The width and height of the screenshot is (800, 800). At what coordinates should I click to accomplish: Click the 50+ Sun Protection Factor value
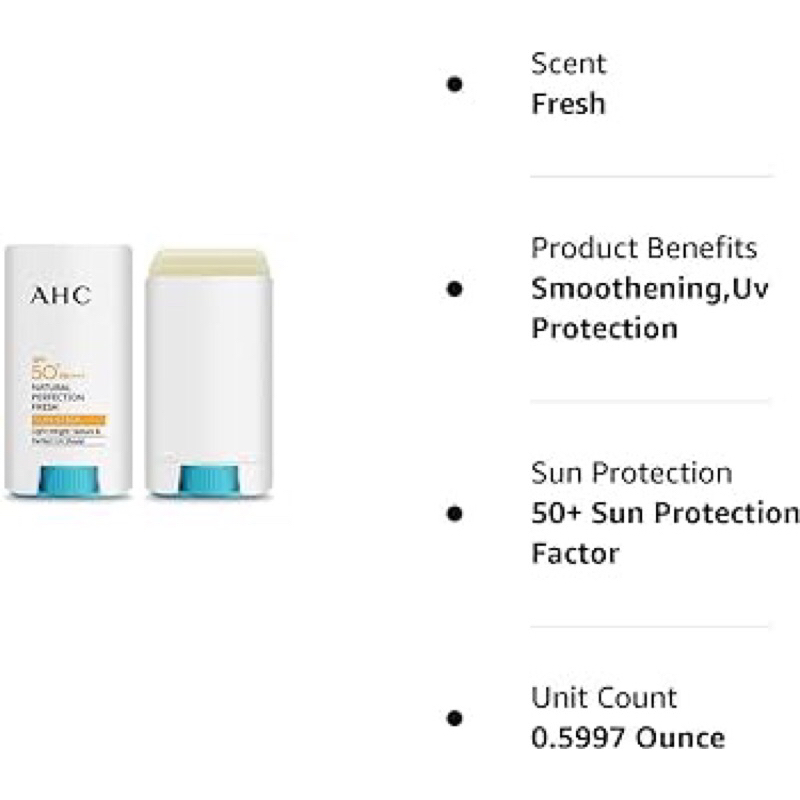tap(665, 533)
